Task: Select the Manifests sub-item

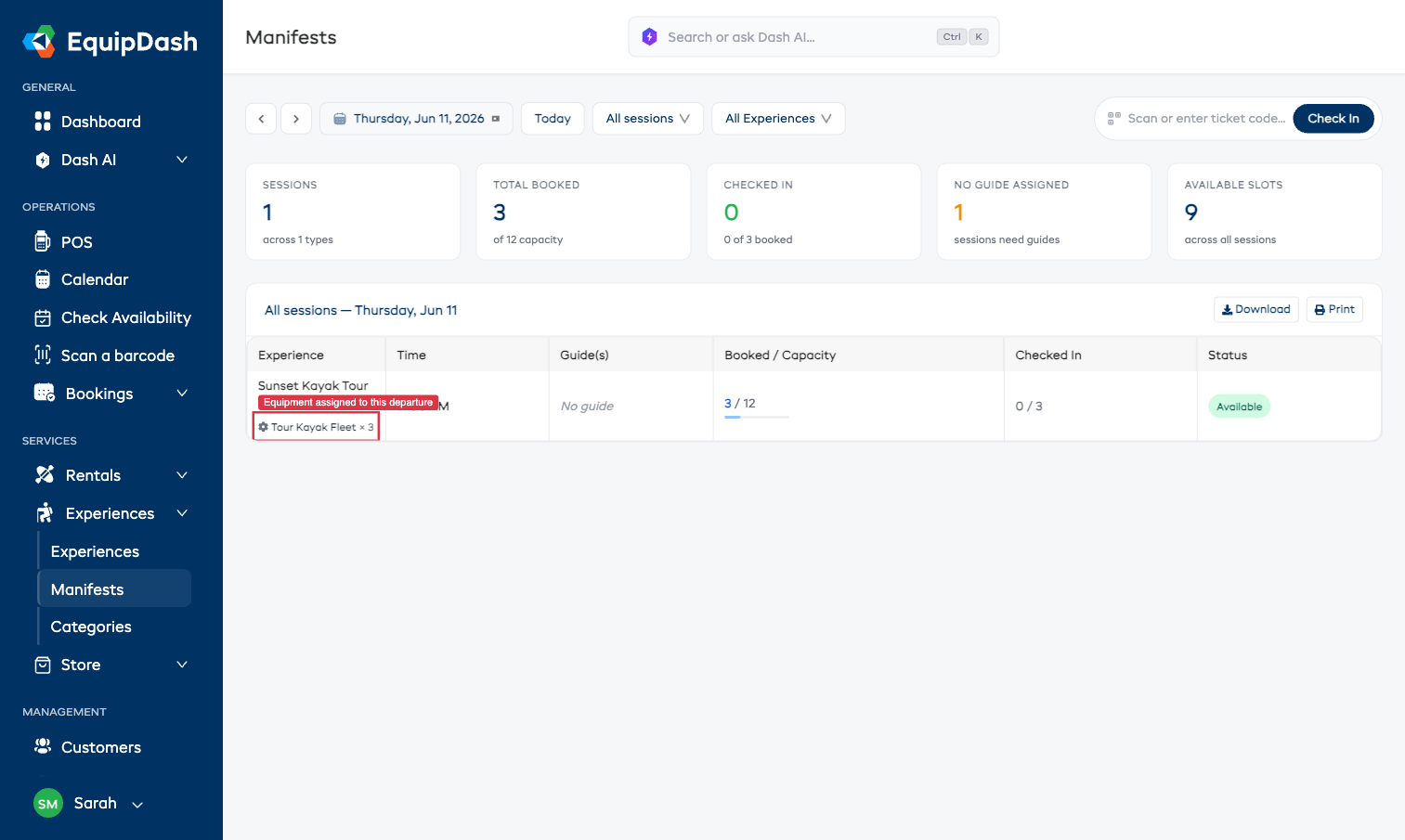Action: click(114, 588)
